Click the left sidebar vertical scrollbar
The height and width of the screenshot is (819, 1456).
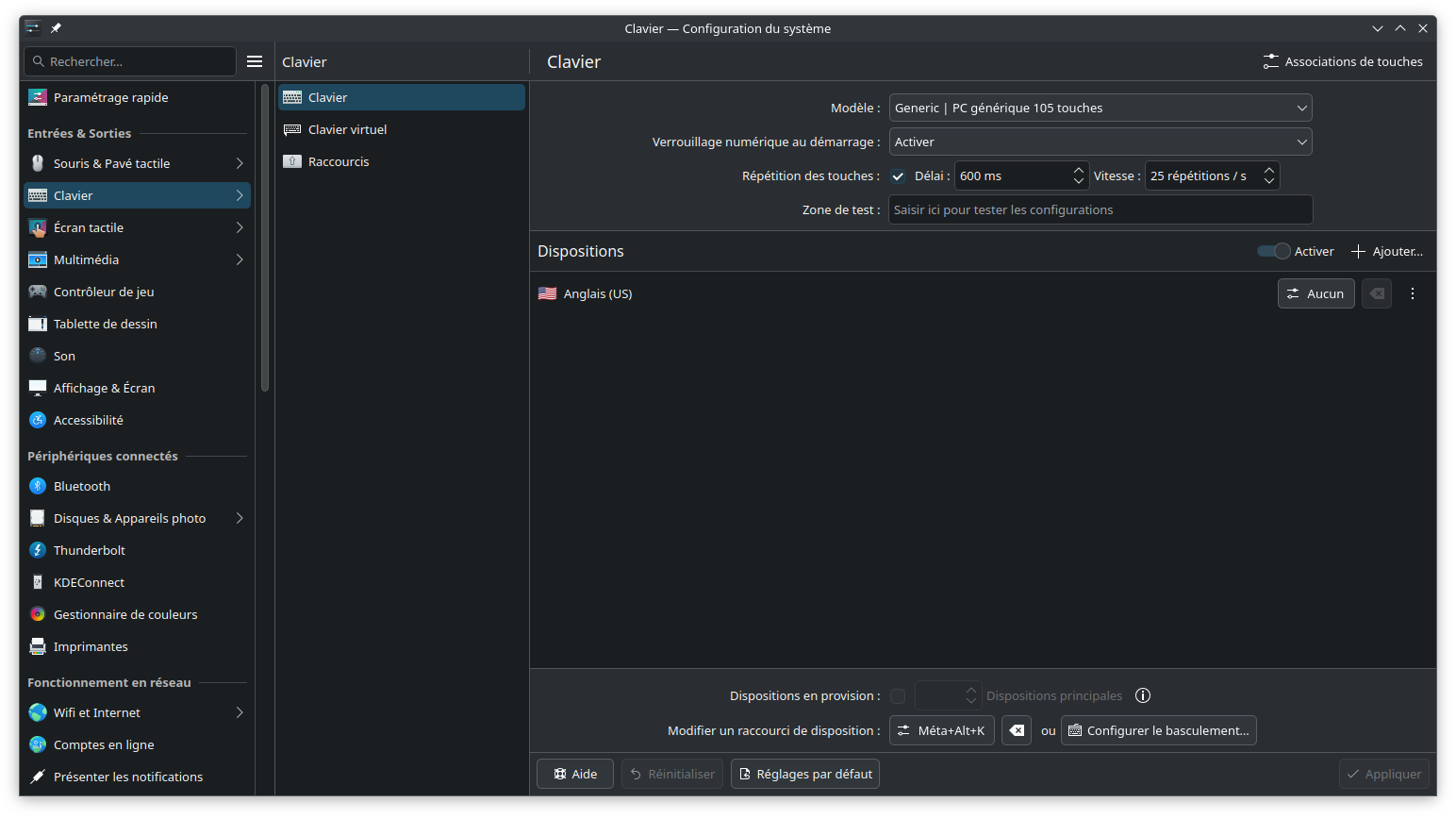click(265, 238)
